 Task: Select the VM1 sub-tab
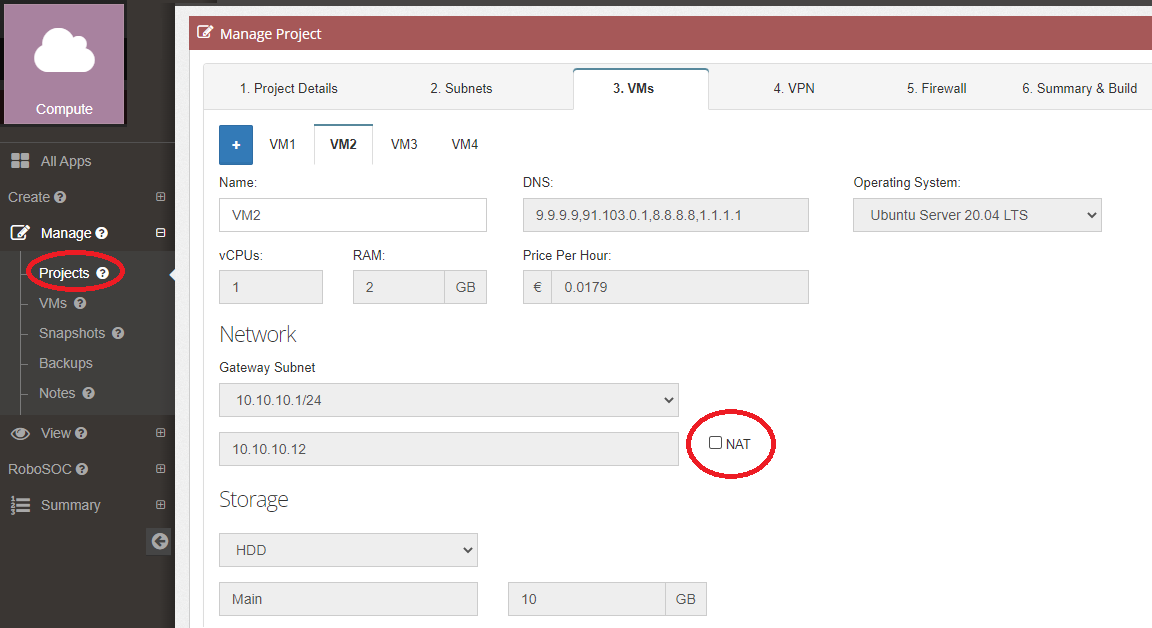point(282,144)
